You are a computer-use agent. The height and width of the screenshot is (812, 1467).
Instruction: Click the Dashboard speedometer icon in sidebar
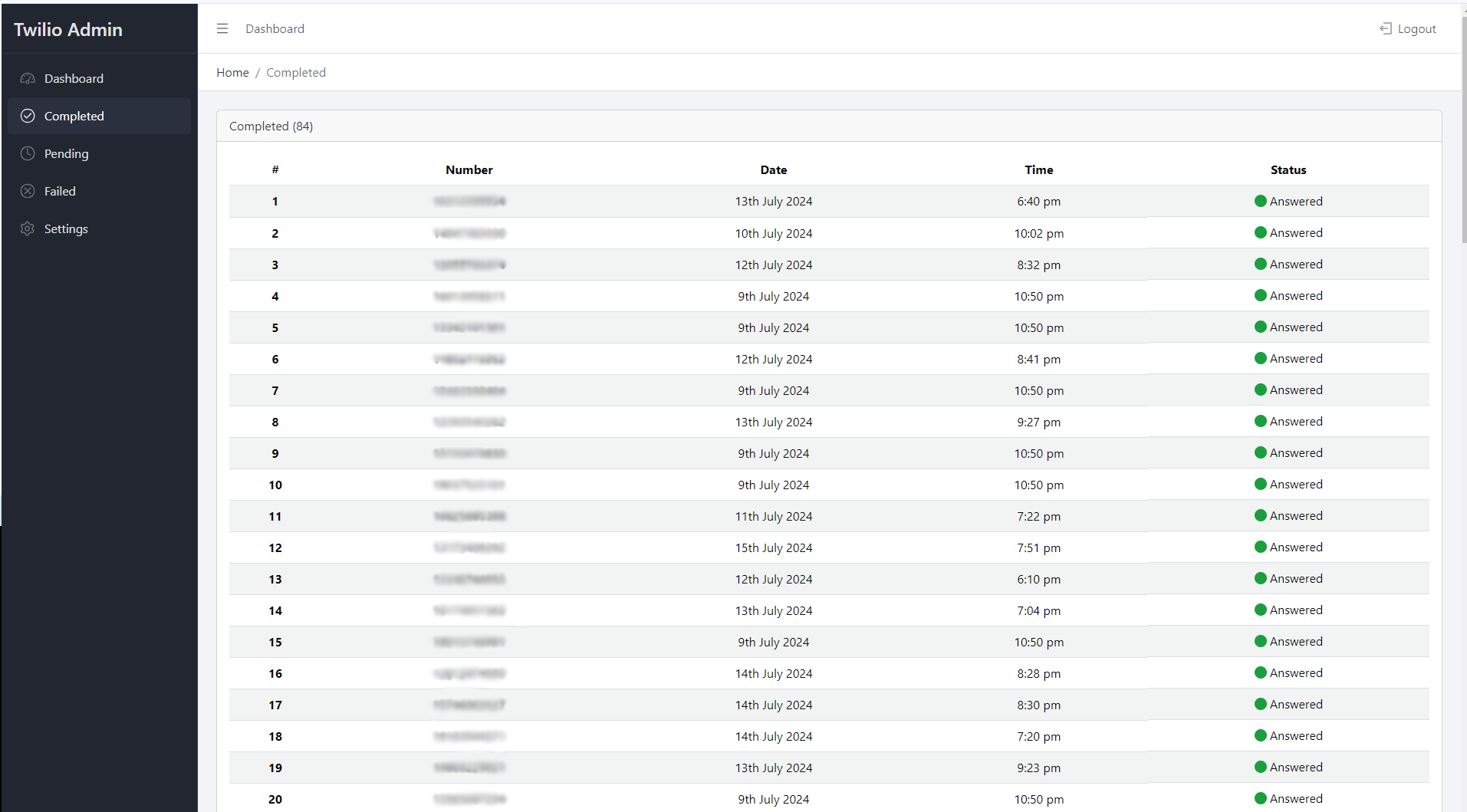[x=28, y=78]
